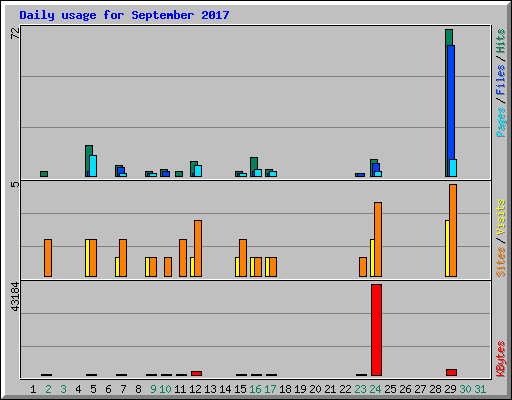Click the green day 23 axis label
The image size is (512, 400).
tap(360, 389)
